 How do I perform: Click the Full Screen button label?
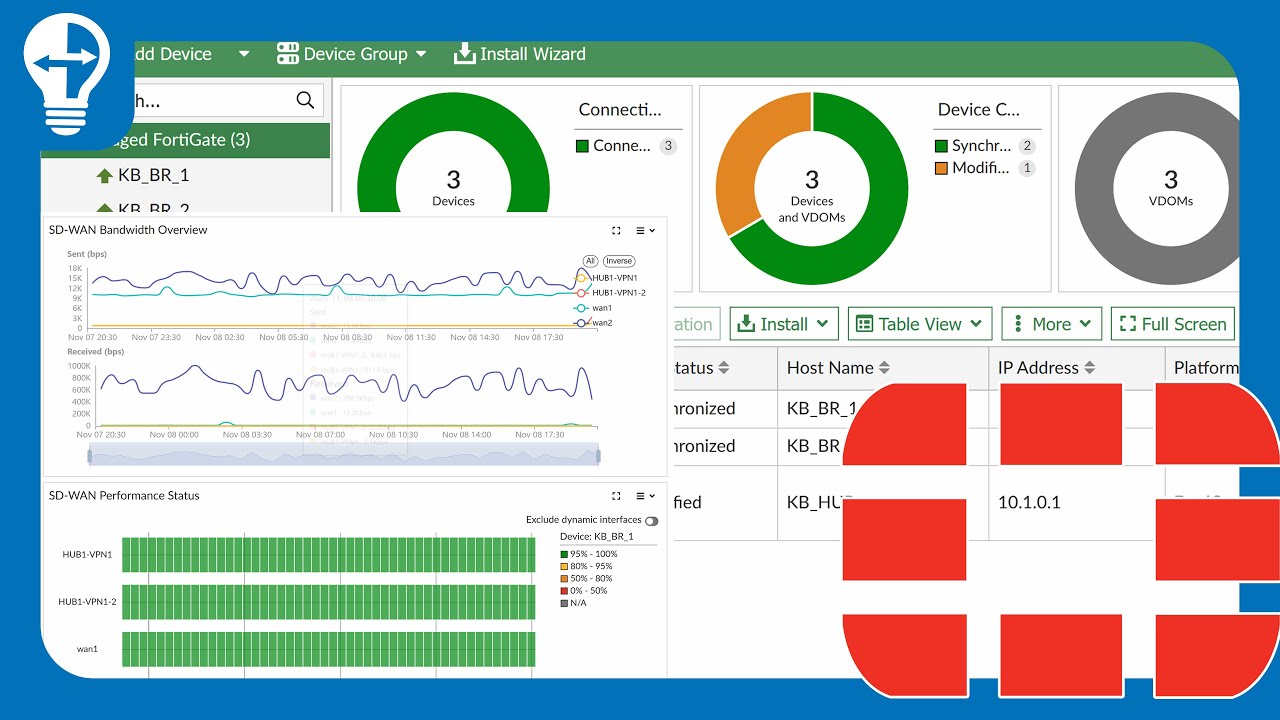(1184, 324)
